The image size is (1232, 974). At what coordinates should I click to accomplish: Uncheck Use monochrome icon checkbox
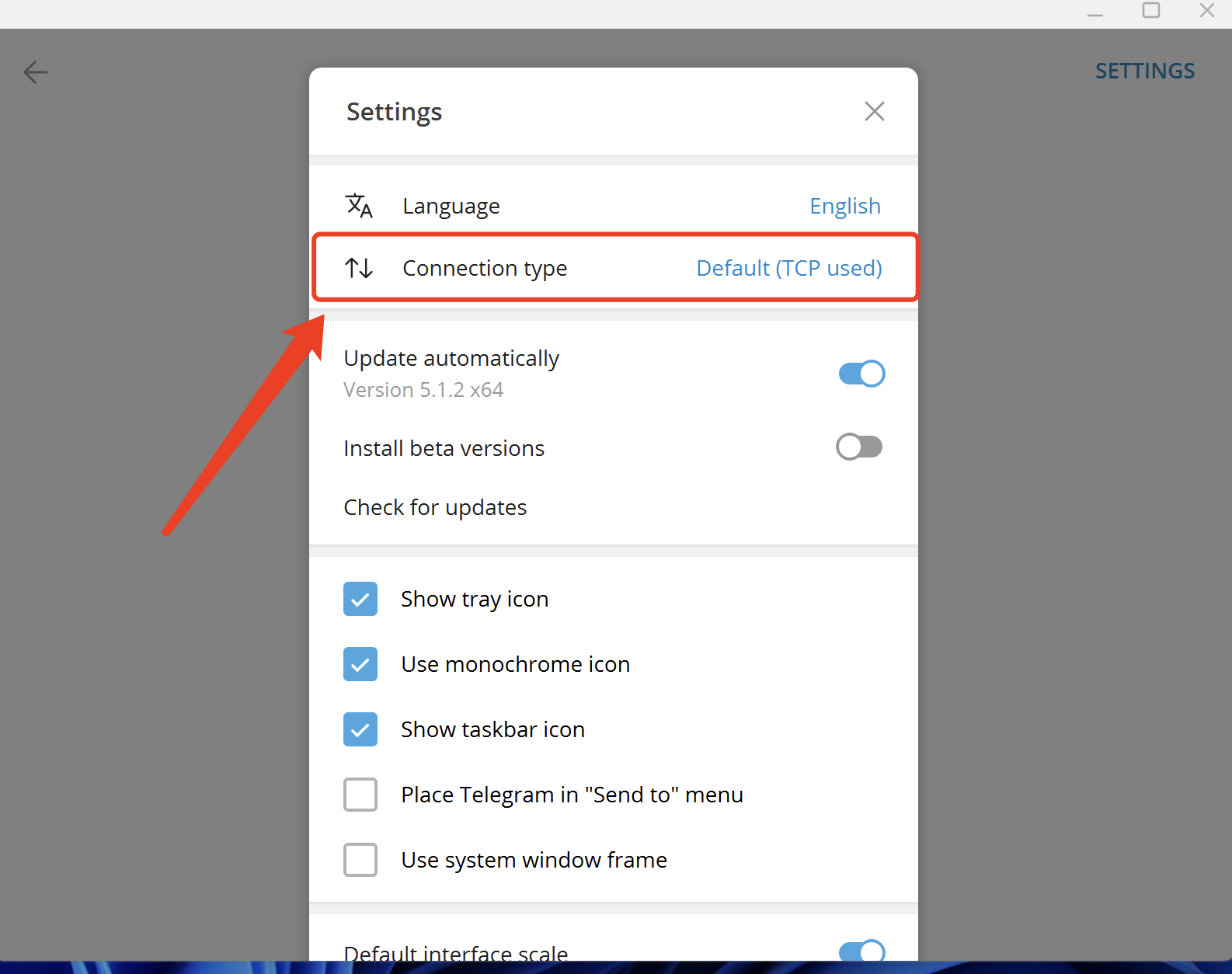(x=360, y=664)
